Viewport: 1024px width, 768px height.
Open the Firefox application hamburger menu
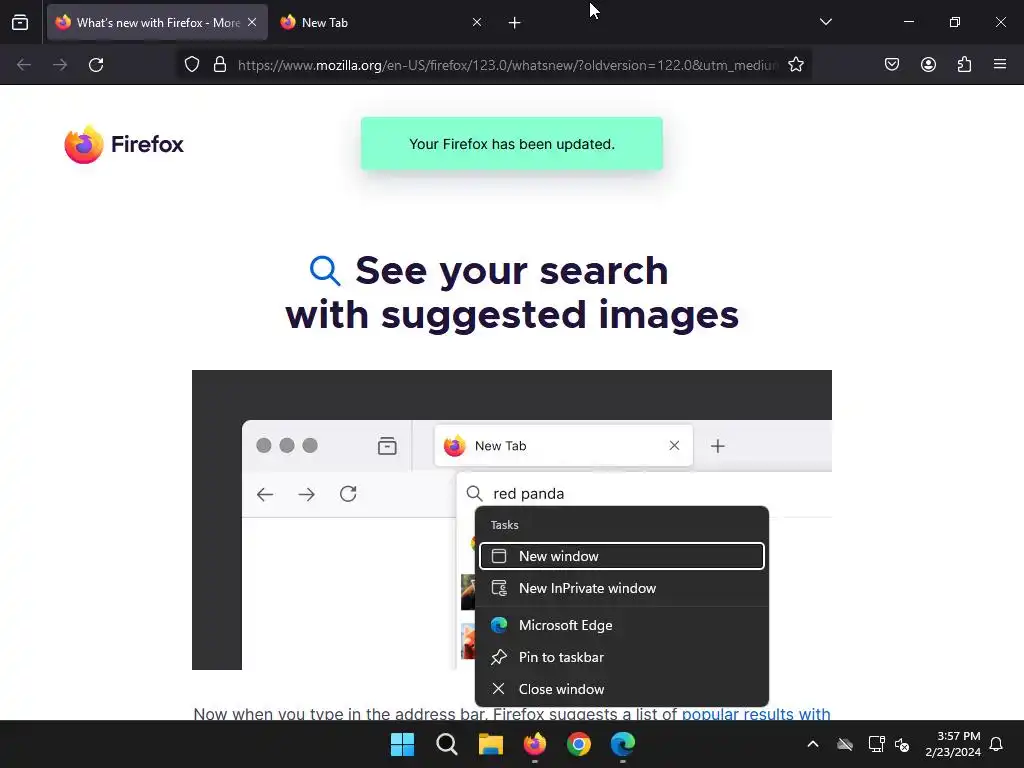pos(1000,64)
